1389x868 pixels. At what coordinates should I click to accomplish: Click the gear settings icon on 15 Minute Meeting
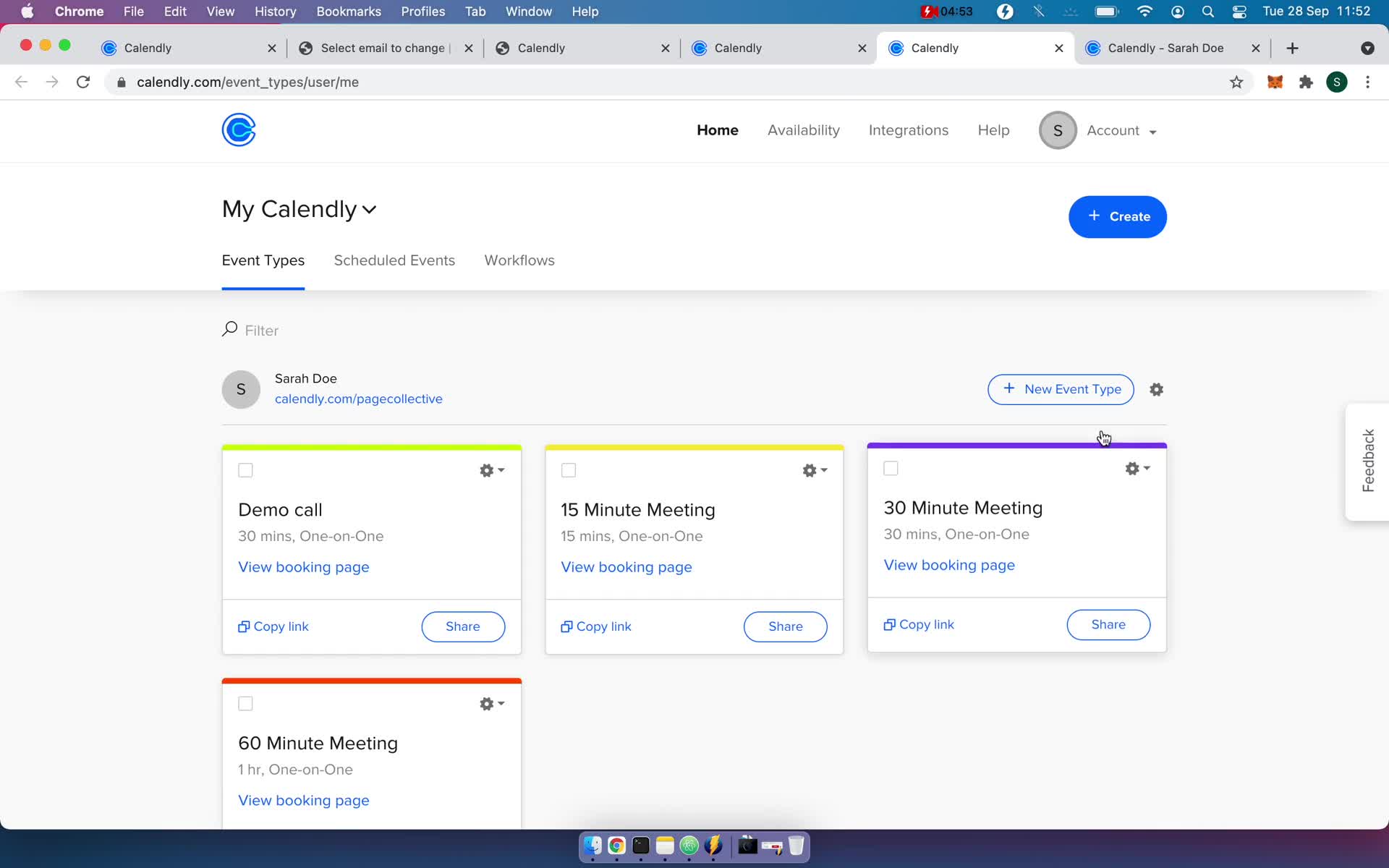[812, 470]
